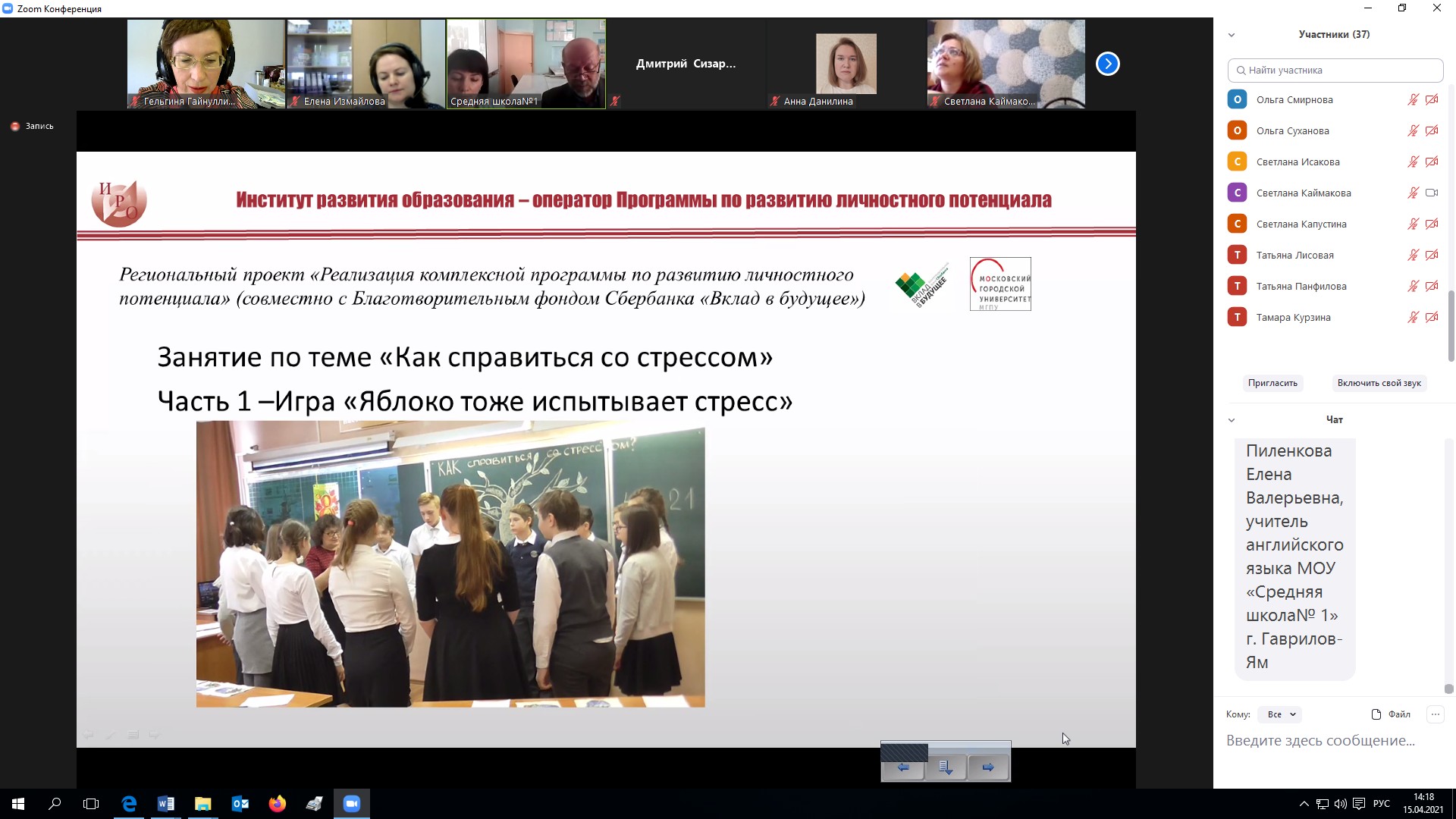Open the Кому: Все recipient dropdown
This screenshot has height=819, width=1456.
tap(1280, 714)
